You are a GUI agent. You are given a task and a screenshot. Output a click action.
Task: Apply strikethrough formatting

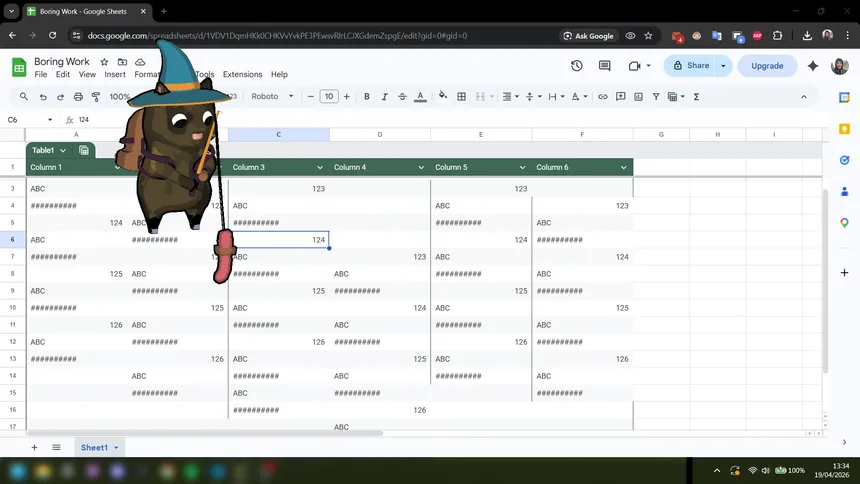point(401,97)
